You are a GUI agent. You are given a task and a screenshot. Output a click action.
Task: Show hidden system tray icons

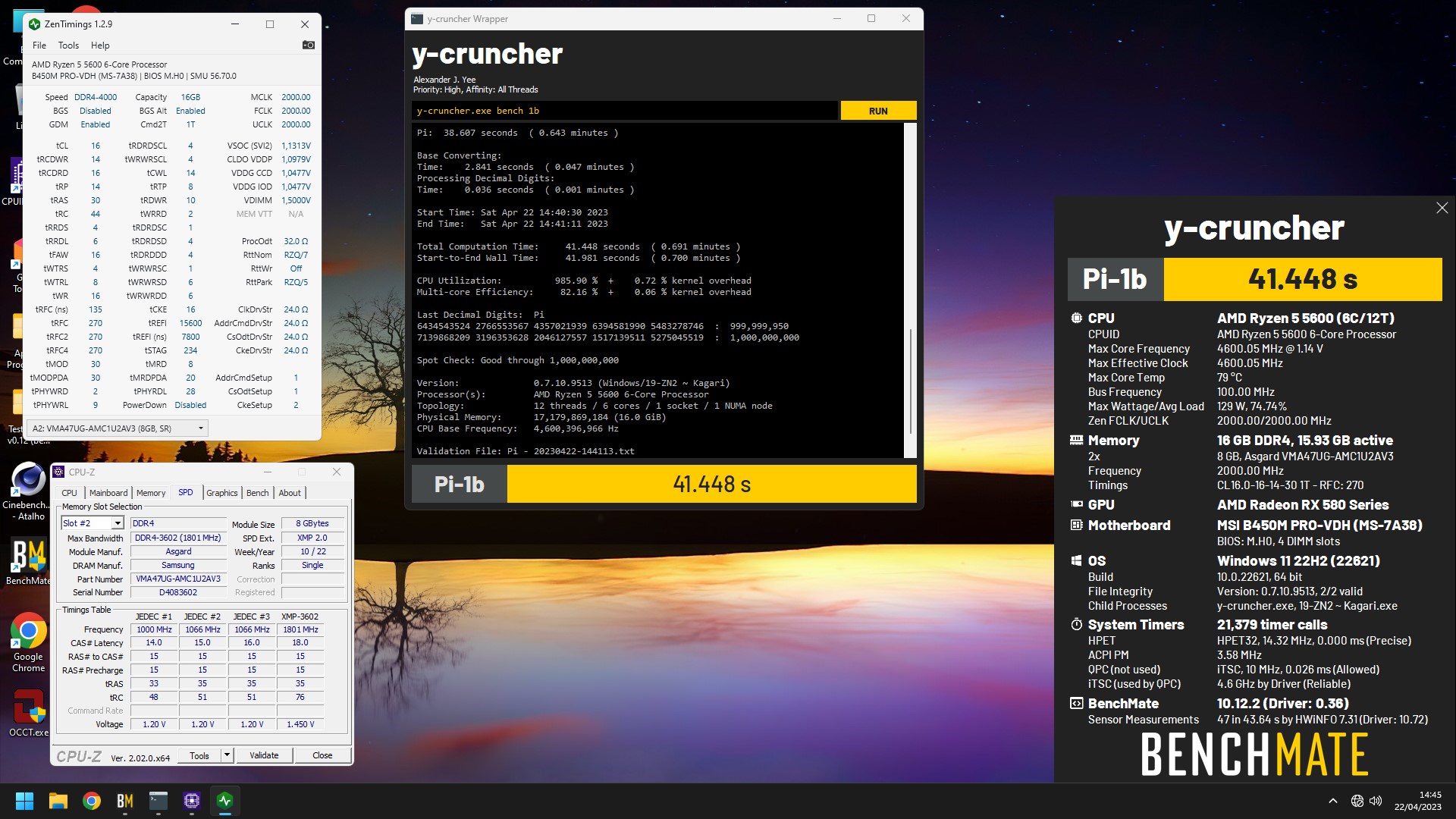[x=1332, y=801]
